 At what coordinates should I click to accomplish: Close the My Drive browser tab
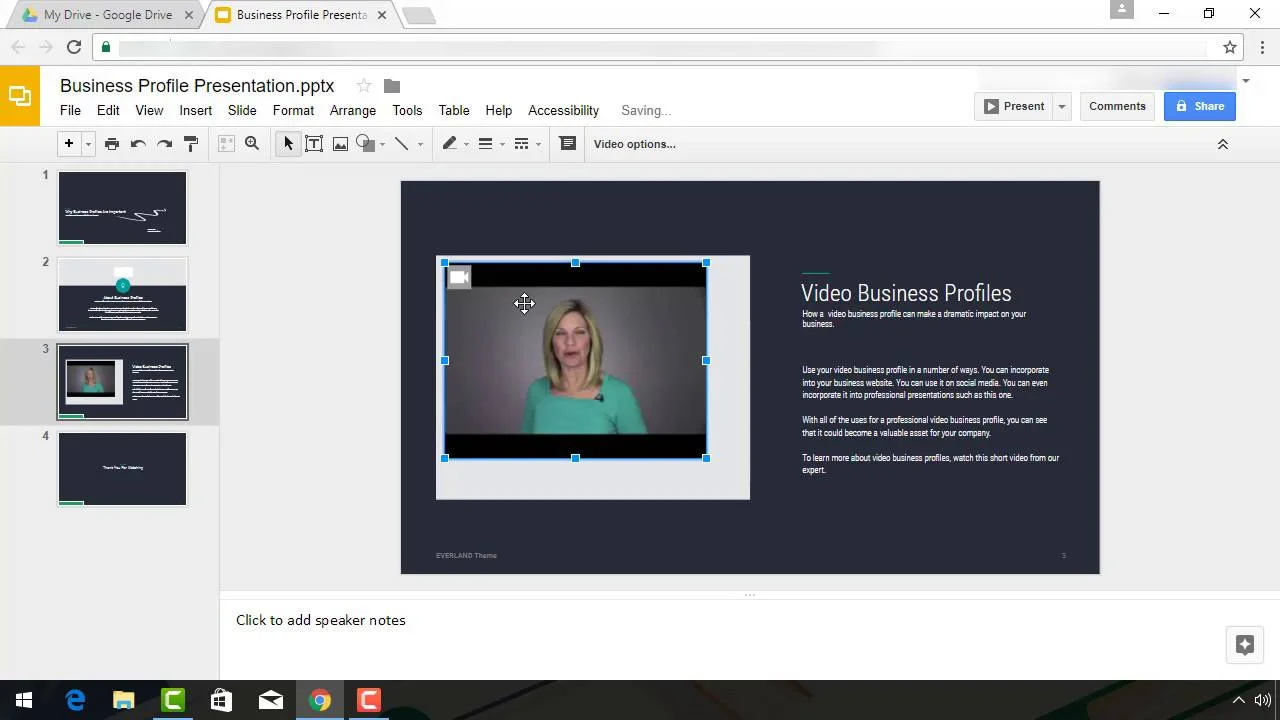click(189, 15)
